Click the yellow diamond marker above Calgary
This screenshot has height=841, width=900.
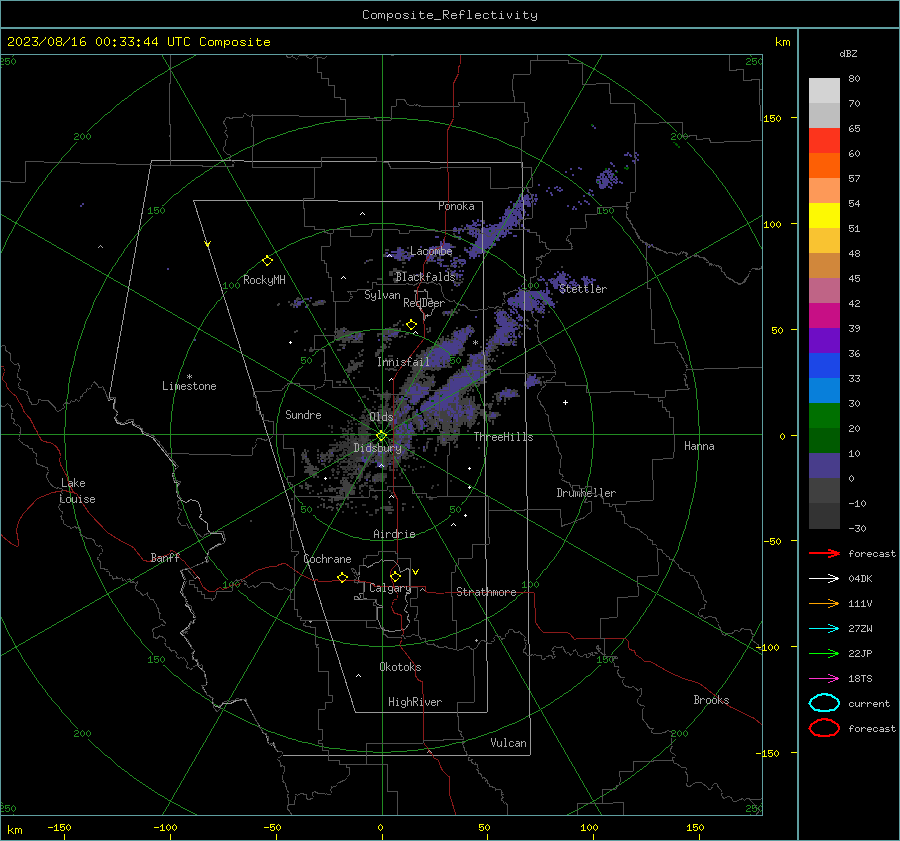pyautogui.click(x=395, y=576)
